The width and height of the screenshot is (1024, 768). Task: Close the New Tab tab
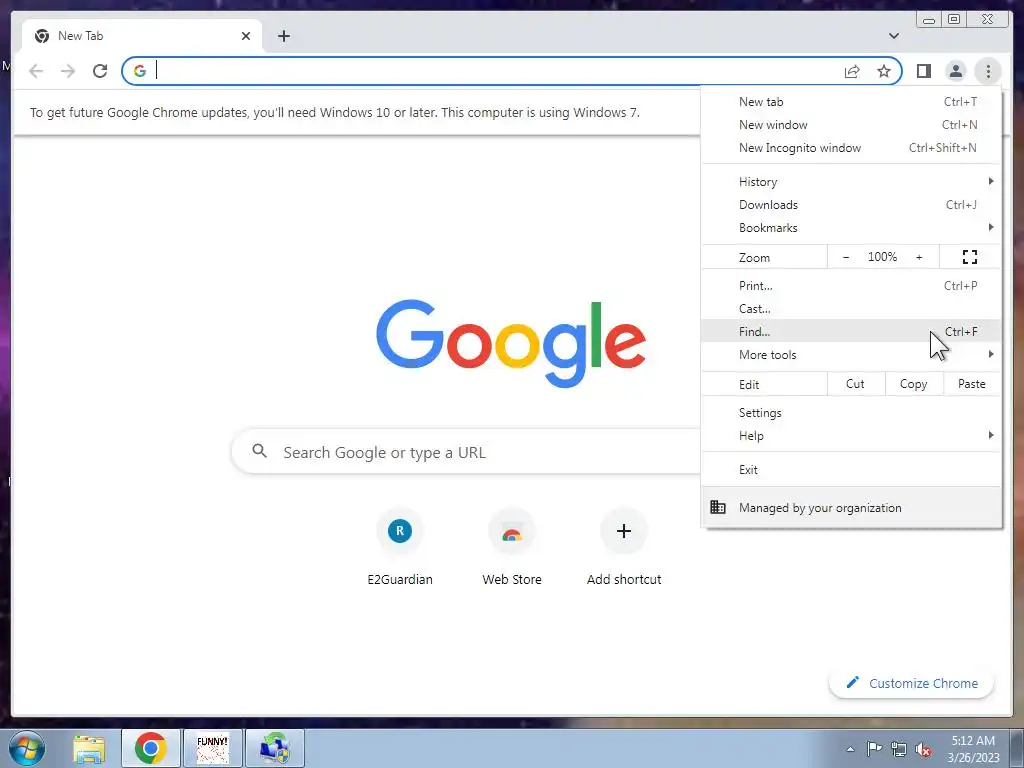[246, 36]
